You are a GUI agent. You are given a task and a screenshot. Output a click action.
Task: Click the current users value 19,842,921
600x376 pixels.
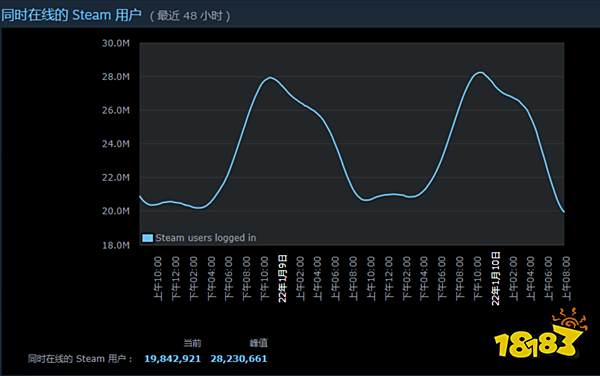172,359
